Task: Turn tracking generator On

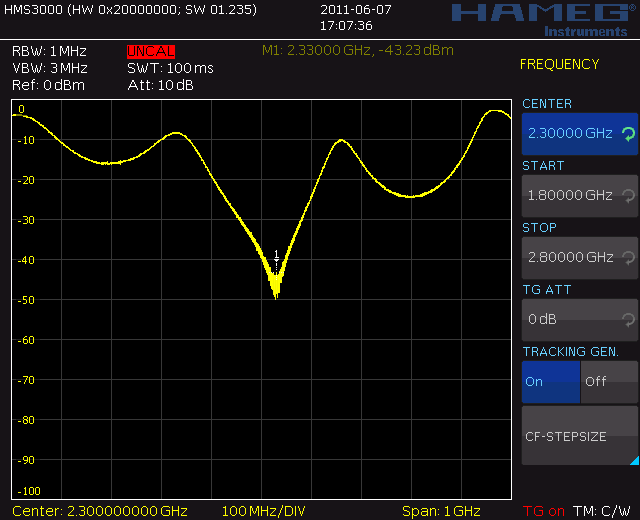Action: tap(550, 382)
